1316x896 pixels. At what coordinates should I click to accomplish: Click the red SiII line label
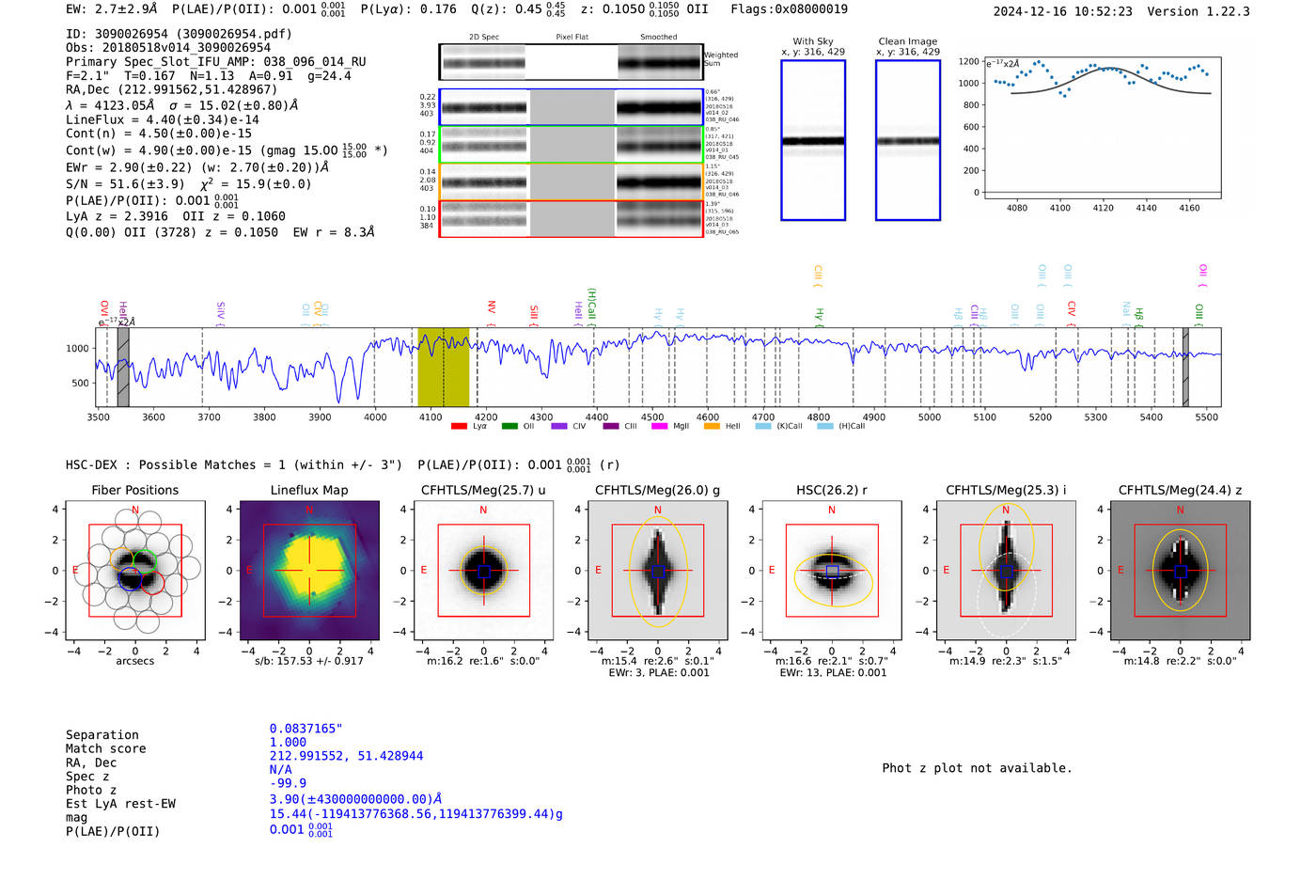pyautogui.click(x=534, y=312)
